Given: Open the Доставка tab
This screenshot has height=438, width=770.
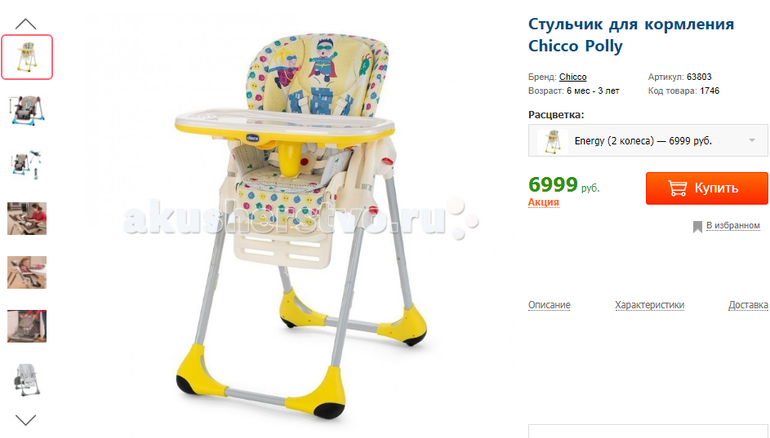Looking at the screenshot, I should pos(748,305).
